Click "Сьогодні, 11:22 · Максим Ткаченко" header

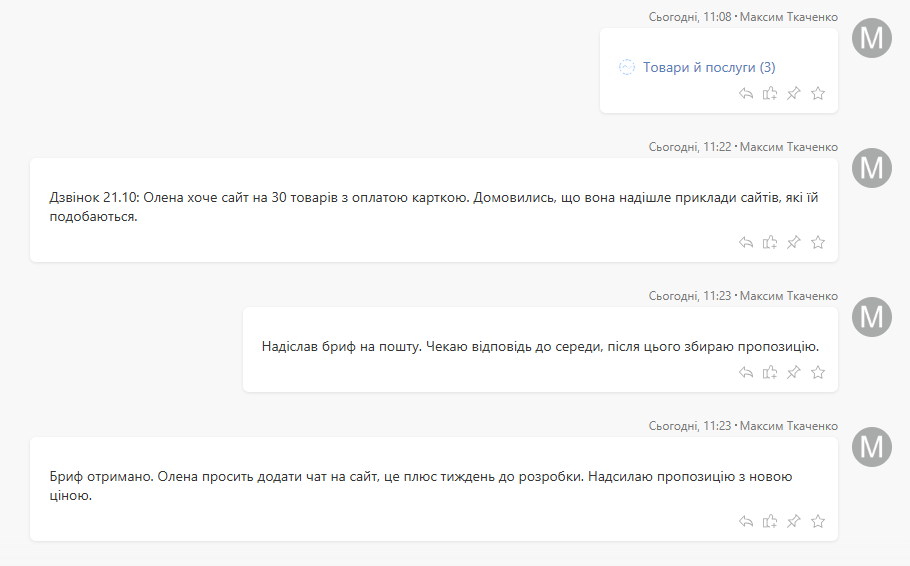743,147
